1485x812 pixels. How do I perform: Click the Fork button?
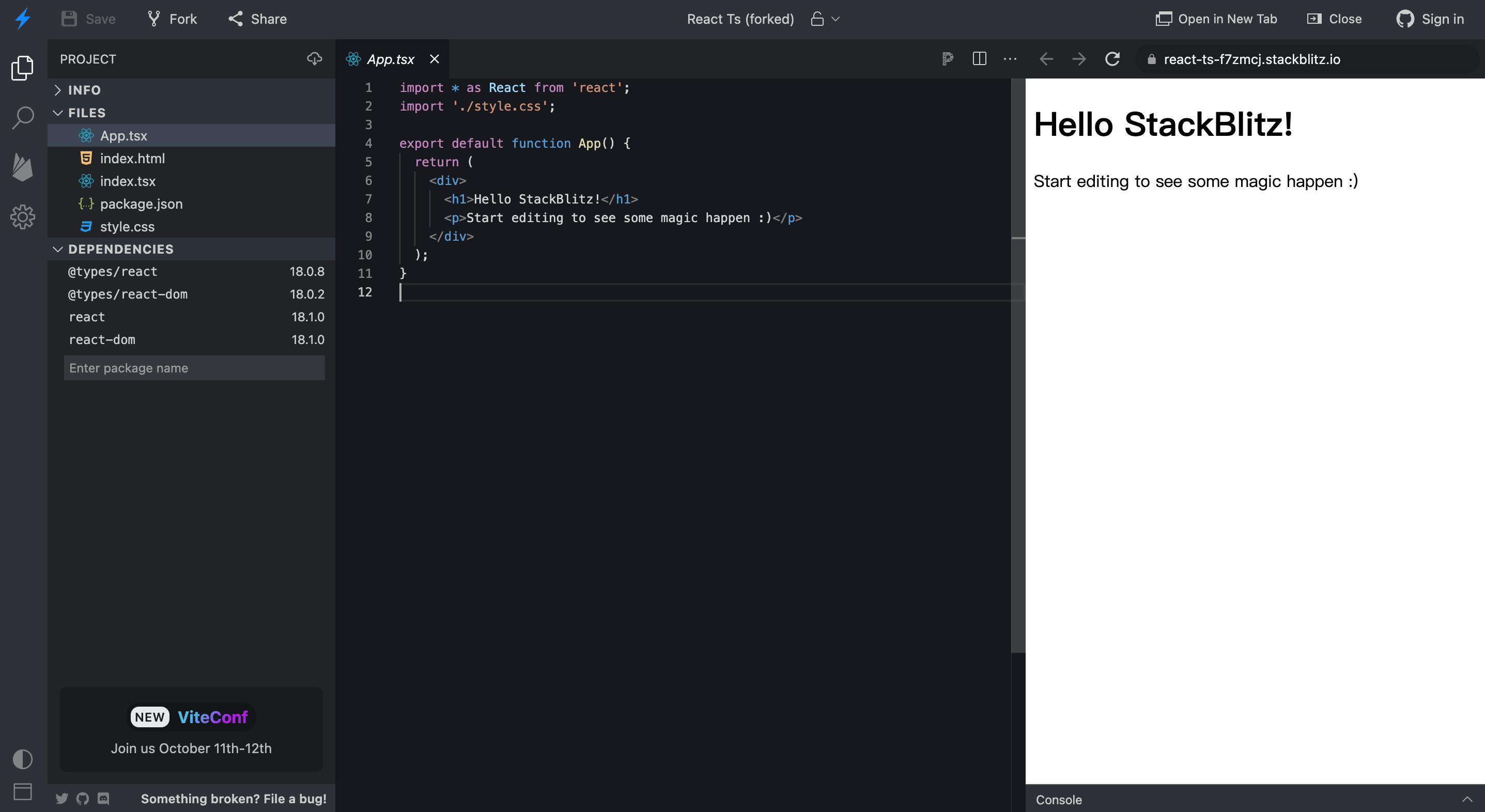tap(172, 19)
